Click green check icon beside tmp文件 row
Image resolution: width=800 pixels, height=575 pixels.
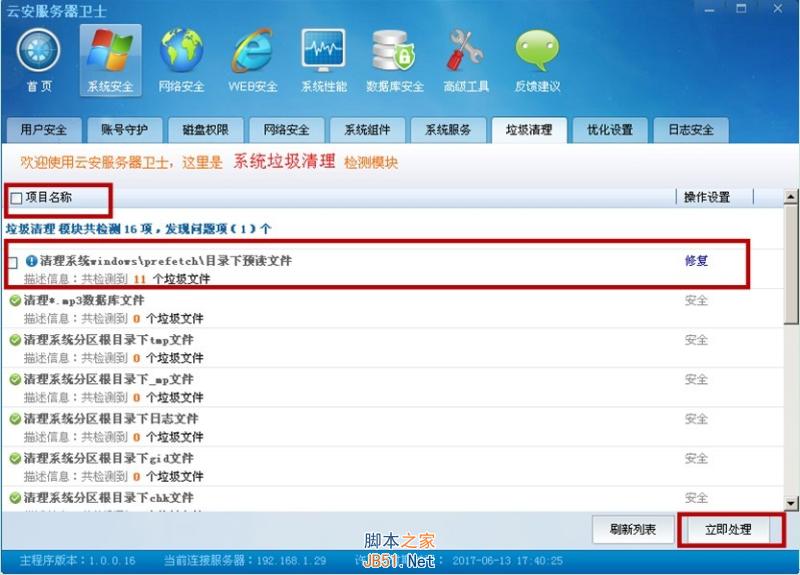[15, 340]
